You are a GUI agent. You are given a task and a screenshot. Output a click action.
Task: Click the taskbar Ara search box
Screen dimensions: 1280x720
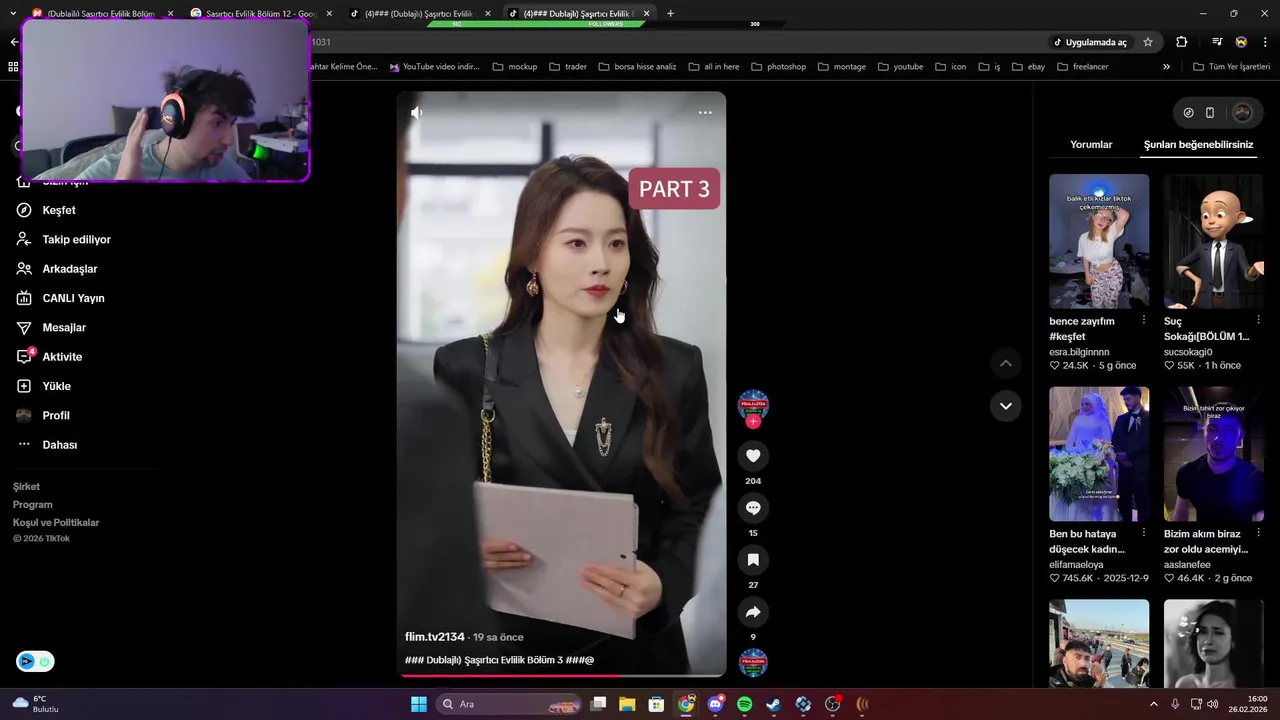[510, 704]
